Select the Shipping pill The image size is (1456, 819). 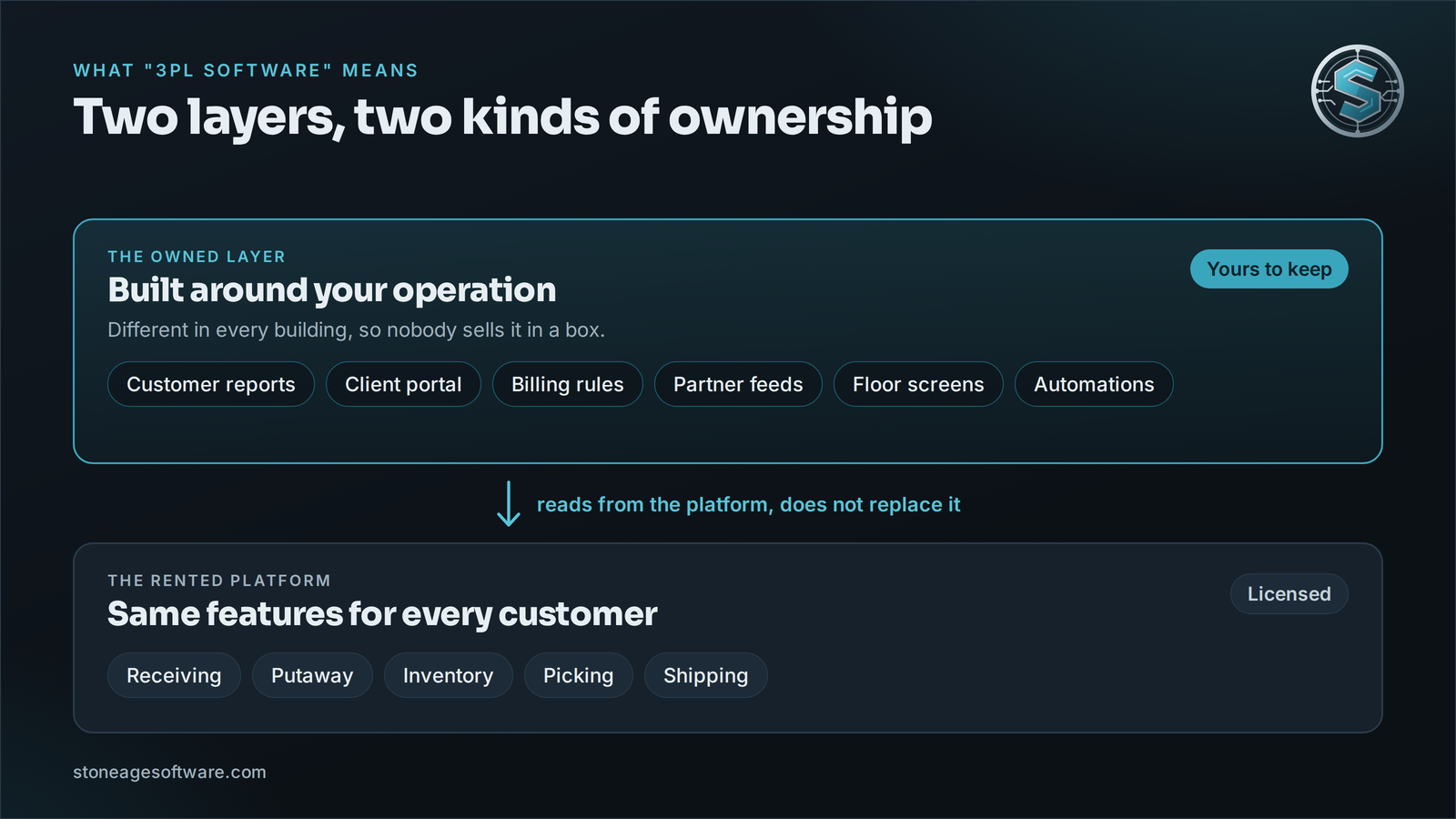[706, 675]
